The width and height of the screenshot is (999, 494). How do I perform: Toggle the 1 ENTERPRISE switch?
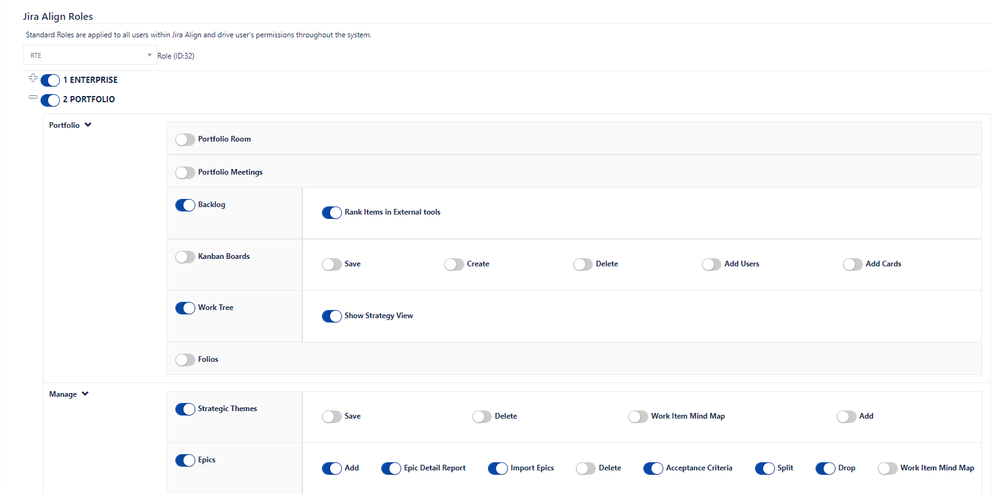click(50, 81)
